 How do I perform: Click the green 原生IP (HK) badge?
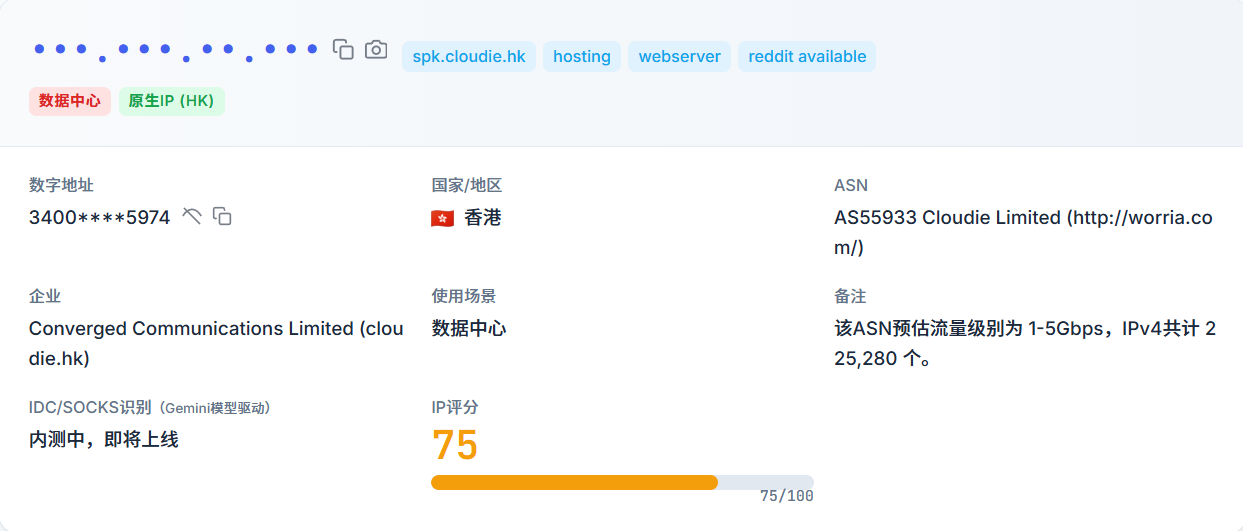[172, 101]
